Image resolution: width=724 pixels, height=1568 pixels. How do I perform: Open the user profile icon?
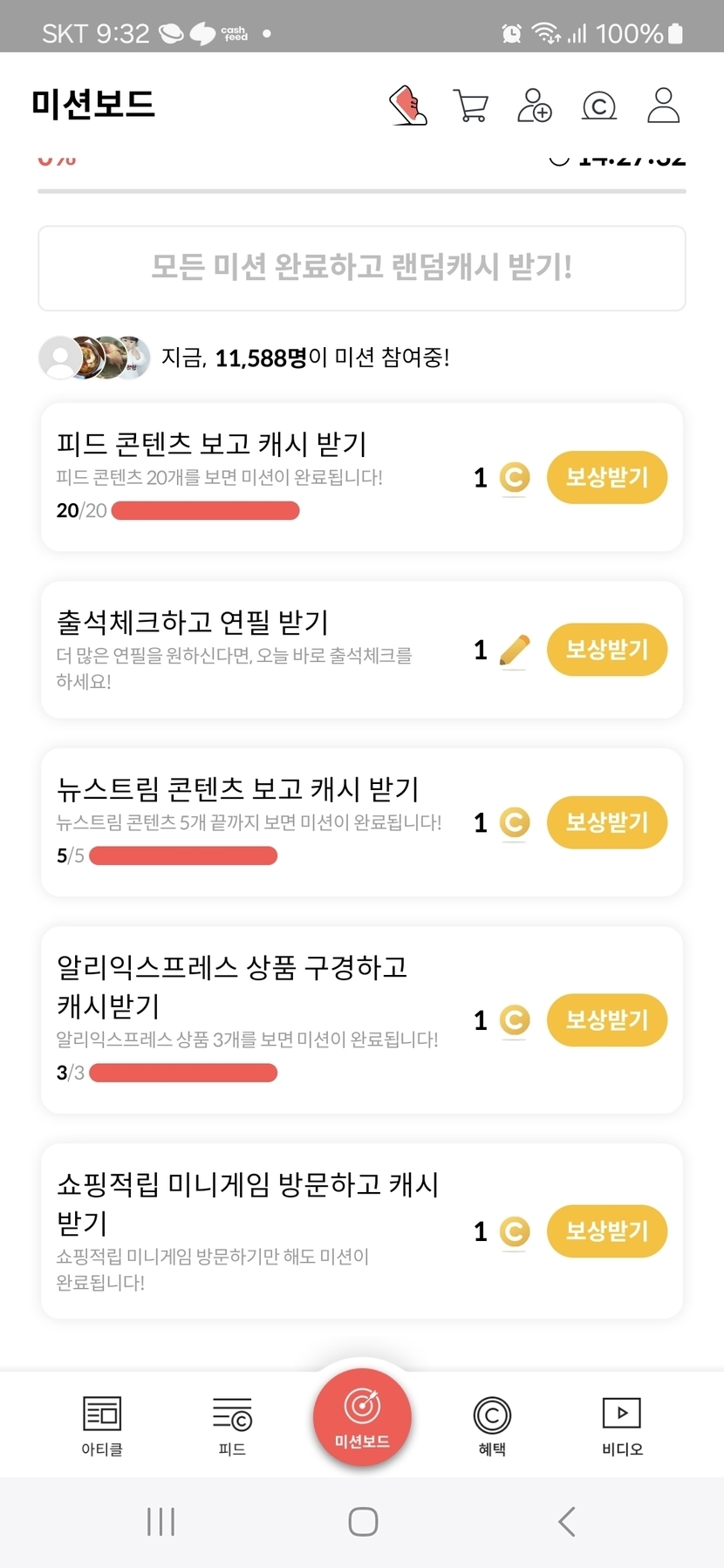click(x=663, y=106)
